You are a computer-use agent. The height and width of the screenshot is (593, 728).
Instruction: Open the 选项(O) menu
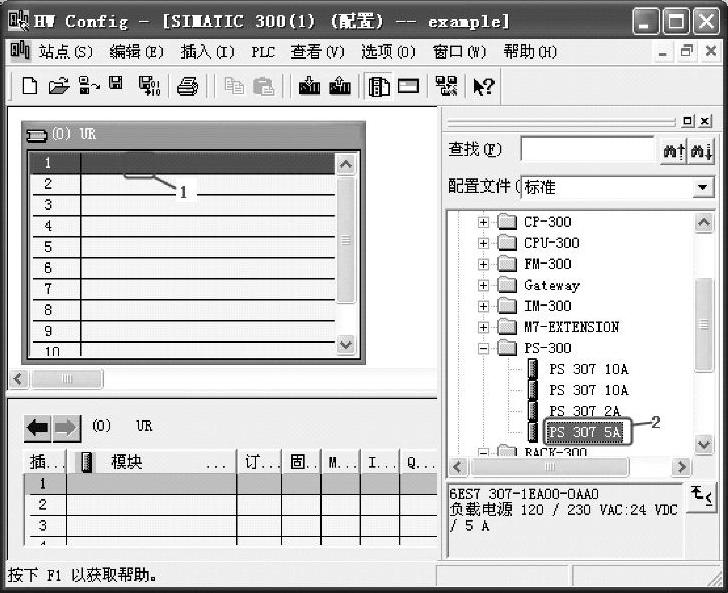tap(389, 52)
